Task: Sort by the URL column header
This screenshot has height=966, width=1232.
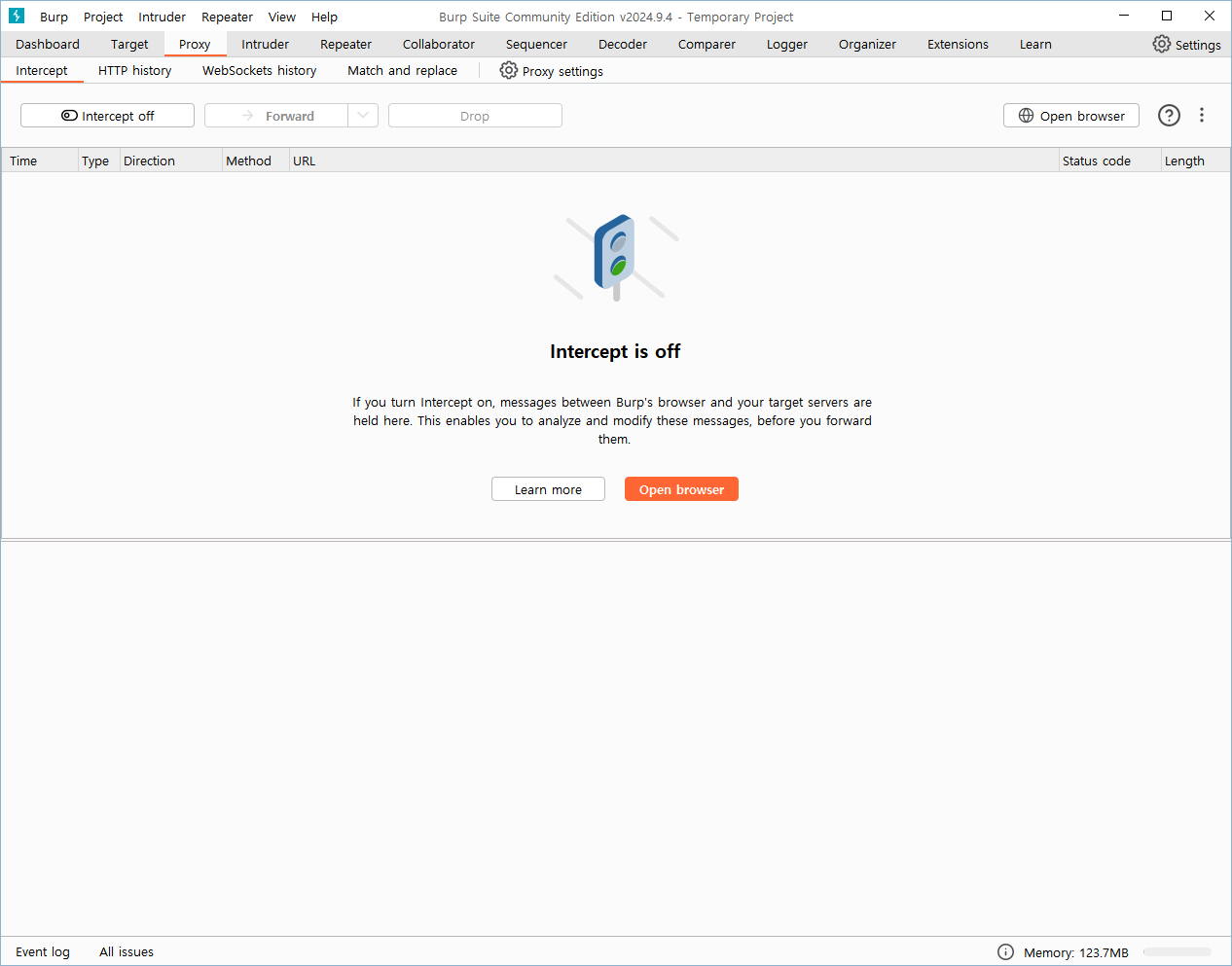Action: [673, 161]
